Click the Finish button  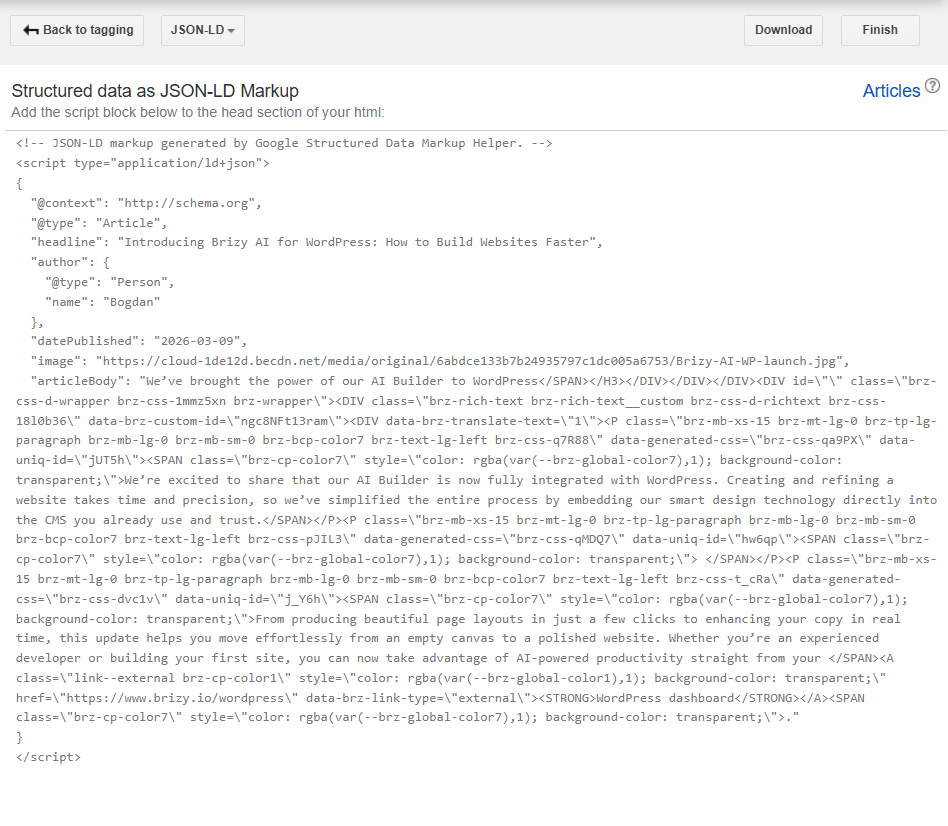pyautogui.click(x=880, y=30)
